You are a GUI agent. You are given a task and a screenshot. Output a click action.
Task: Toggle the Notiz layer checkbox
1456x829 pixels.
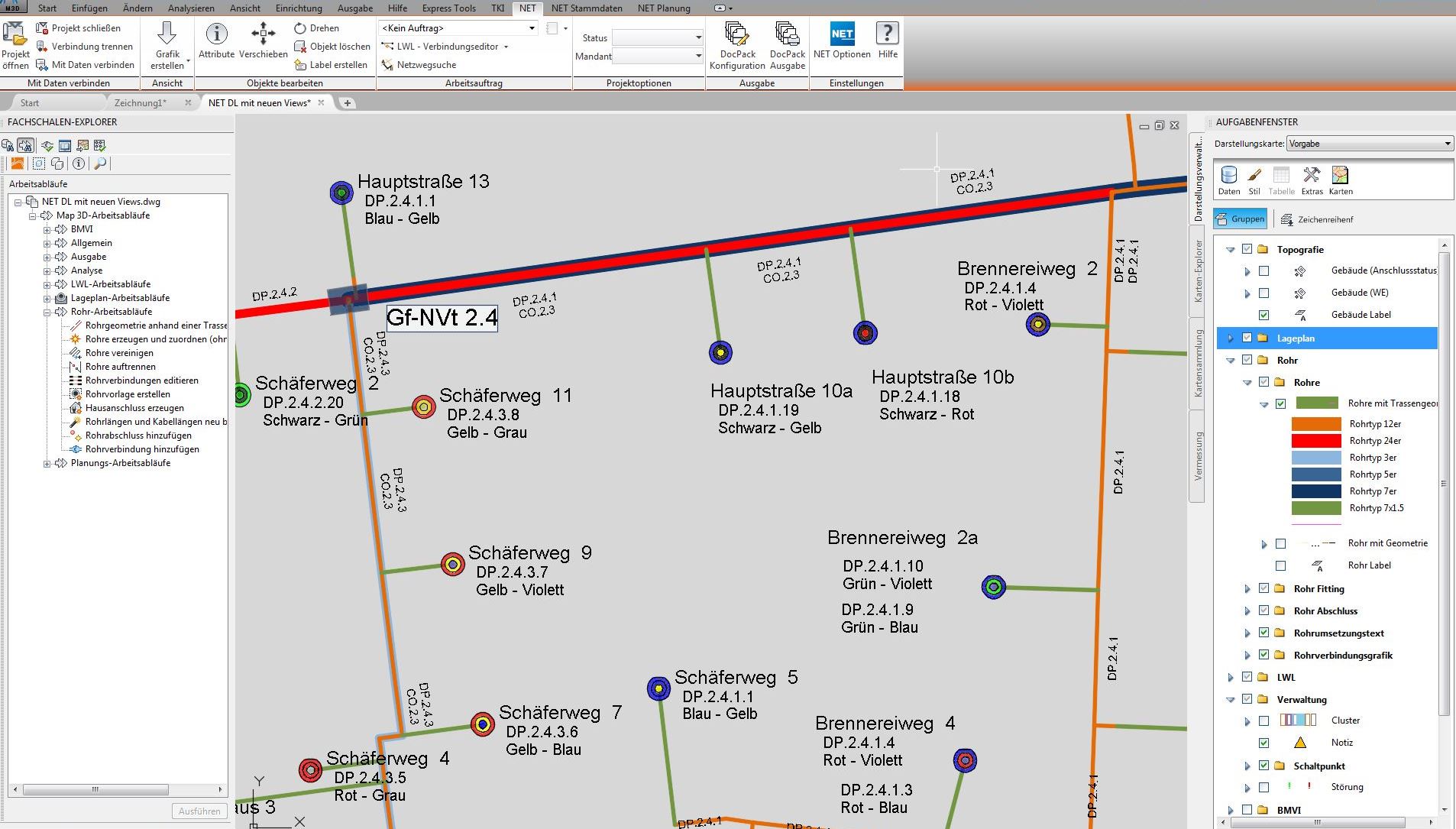point(1263,743)
